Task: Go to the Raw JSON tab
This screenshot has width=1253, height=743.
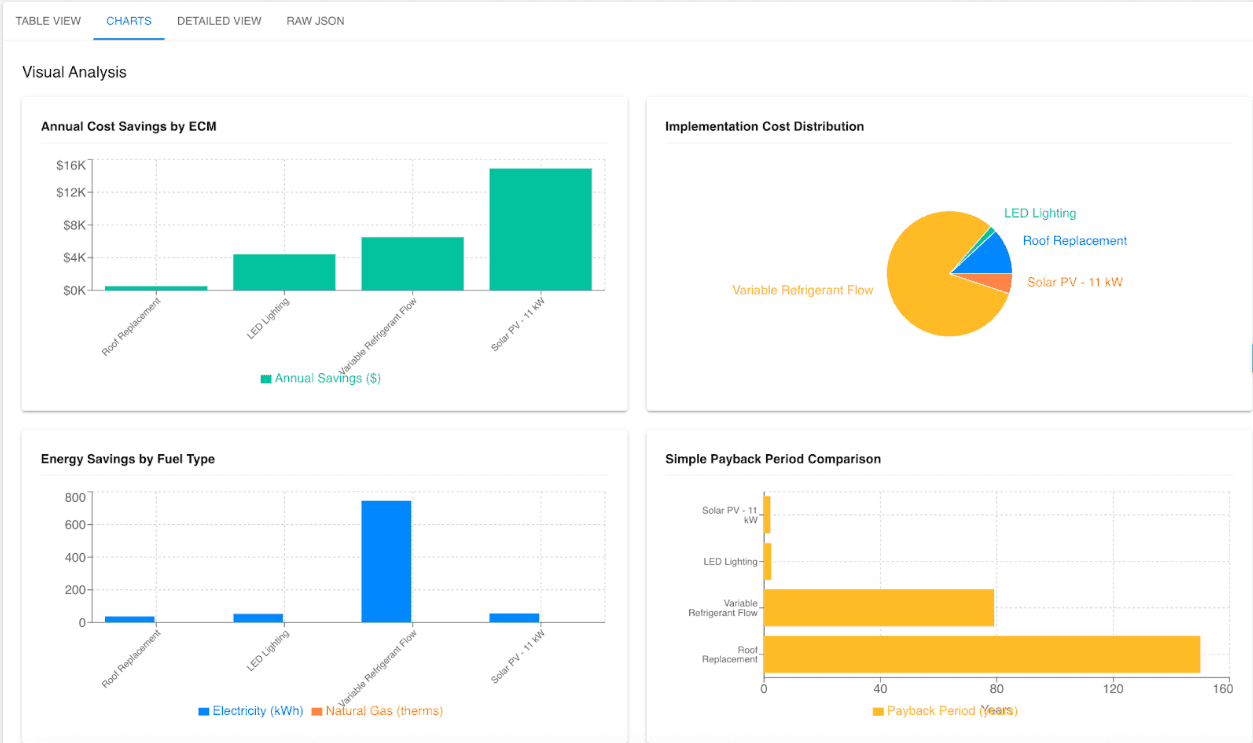Action: [315, 21]
